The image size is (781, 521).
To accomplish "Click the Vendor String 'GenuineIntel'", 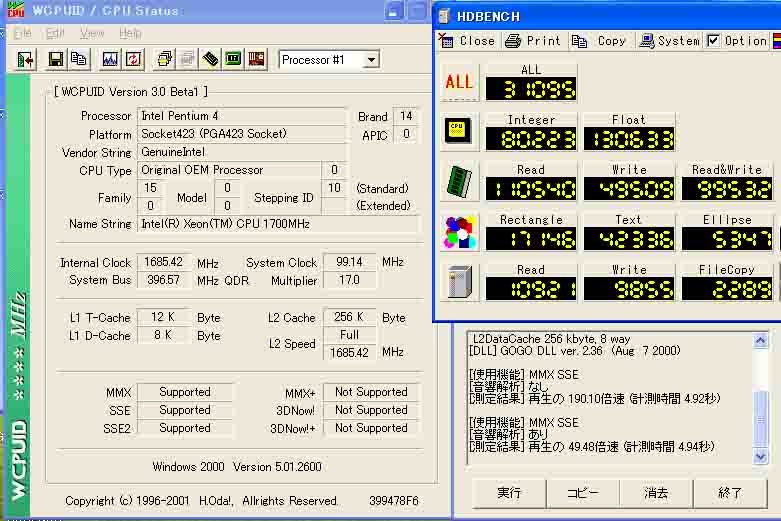I will coord(241,152).
